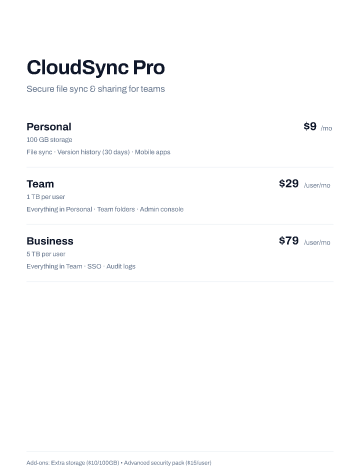Click the $79 price
This screenshot has height=466, width=360.
(289, 241)
